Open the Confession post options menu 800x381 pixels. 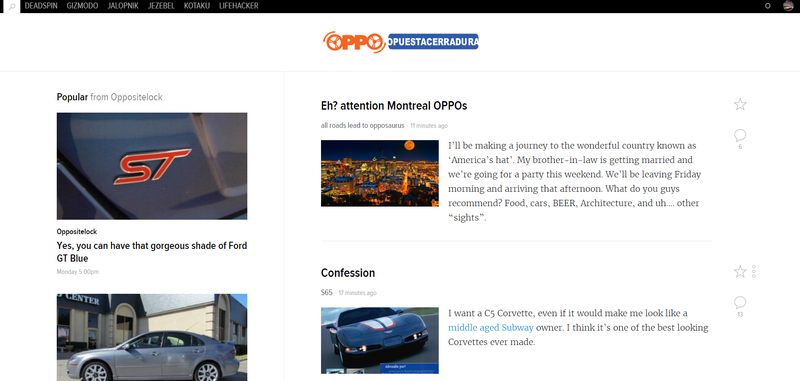(x=754, y=271)
